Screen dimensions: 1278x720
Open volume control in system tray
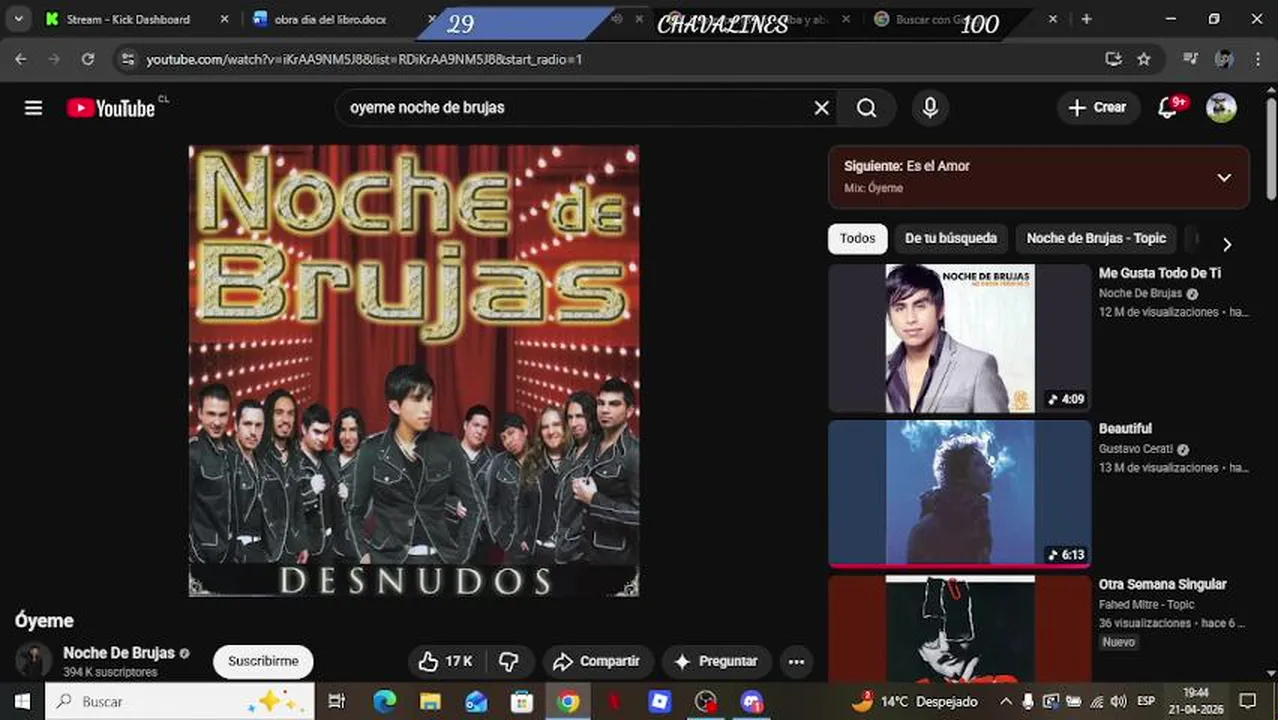pyautogui.click(x=1118, y=701)
